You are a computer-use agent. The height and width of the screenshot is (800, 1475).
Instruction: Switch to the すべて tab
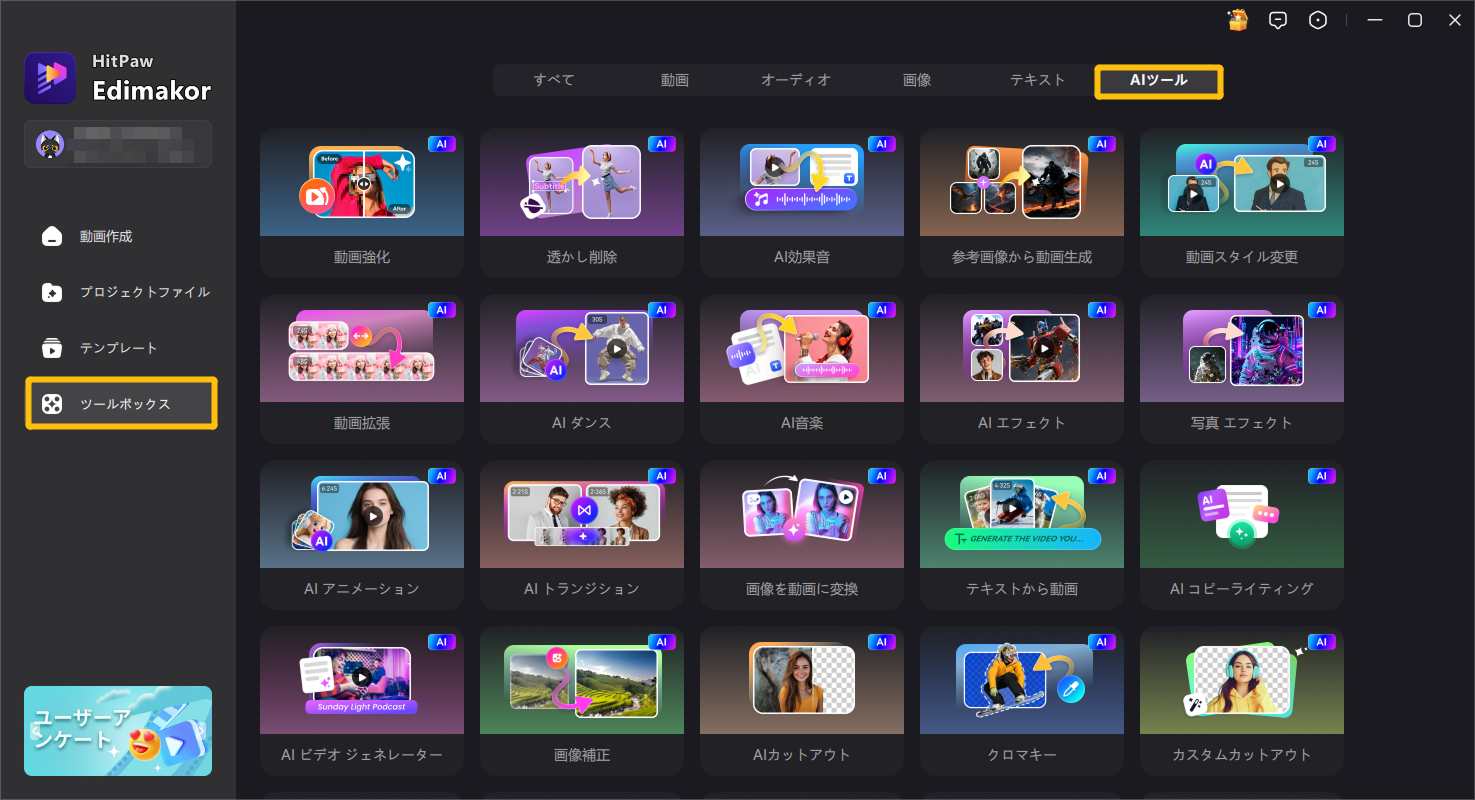553,80
